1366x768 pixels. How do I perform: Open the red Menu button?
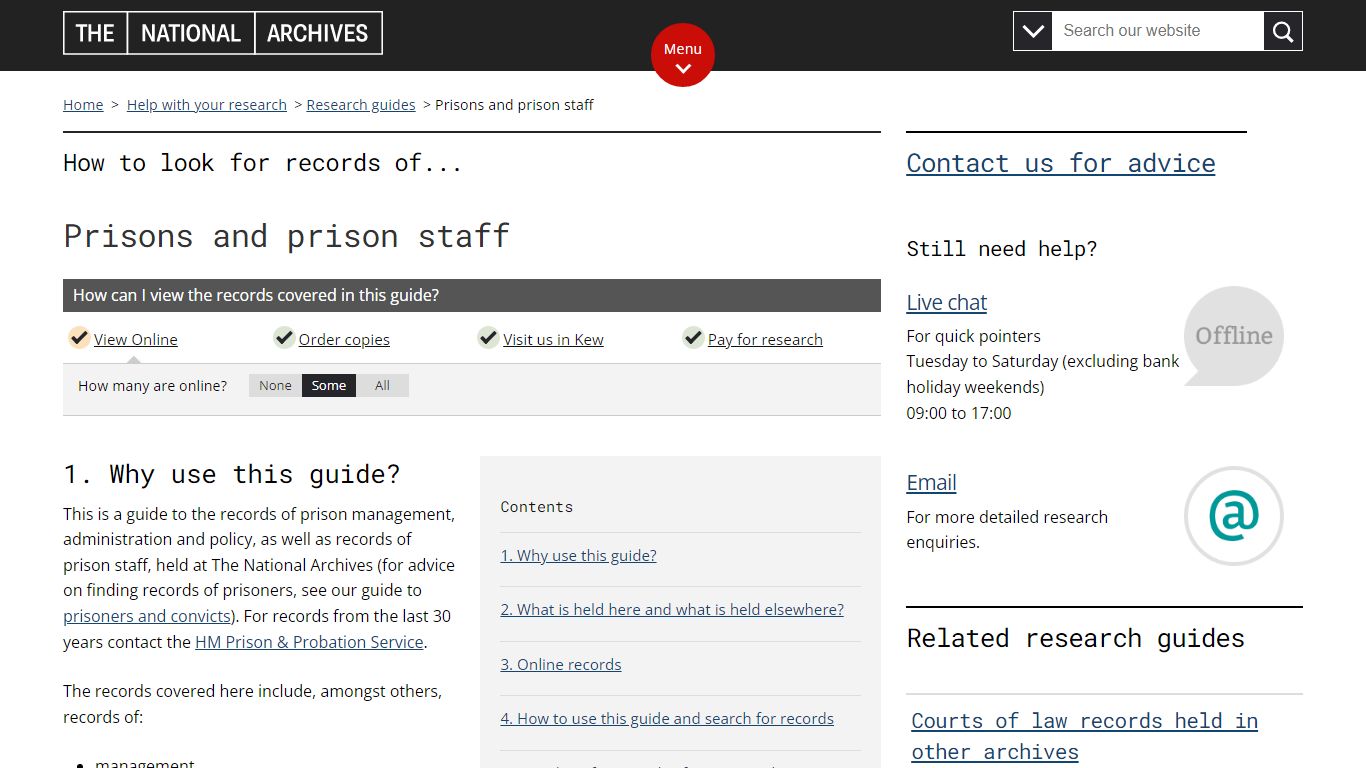pyautogui.click(x=683, y=55)
